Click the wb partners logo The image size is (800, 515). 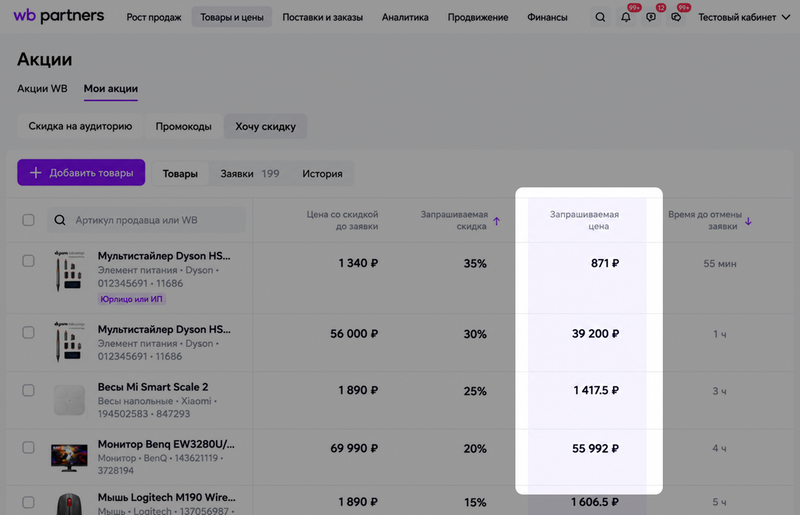coord(59,16)
